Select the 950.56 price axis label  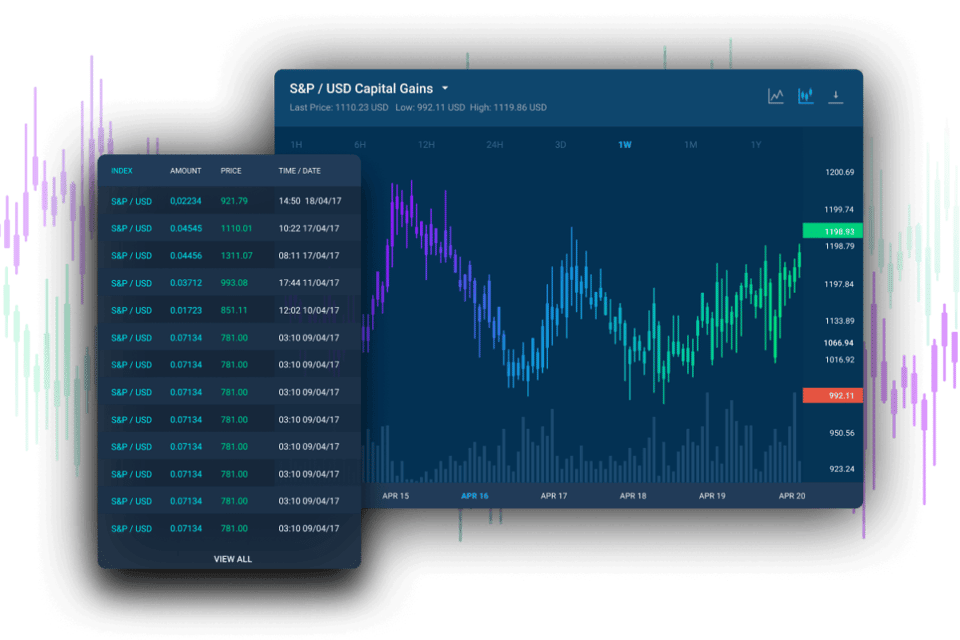pos(842,433)
